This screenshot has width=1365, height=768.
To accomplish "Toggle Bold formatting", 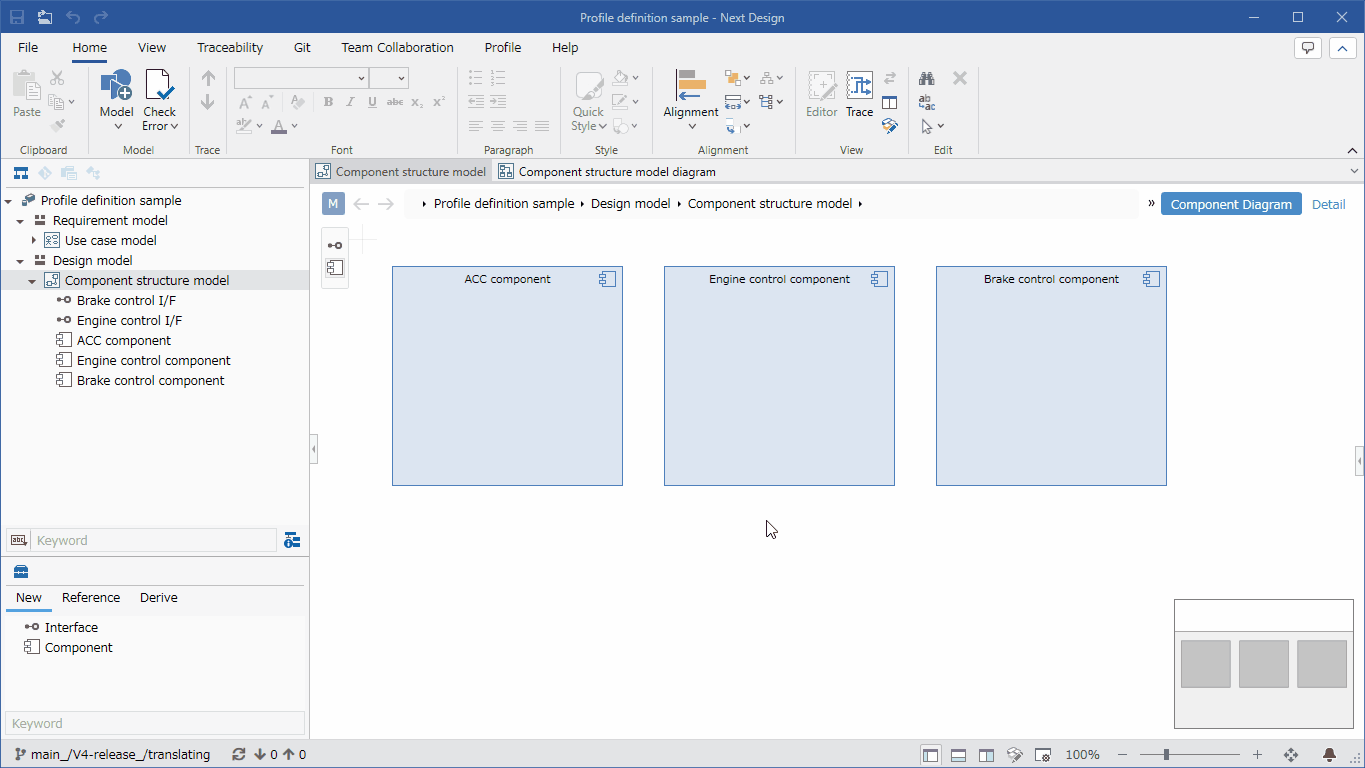I will (x=328, y=102).
